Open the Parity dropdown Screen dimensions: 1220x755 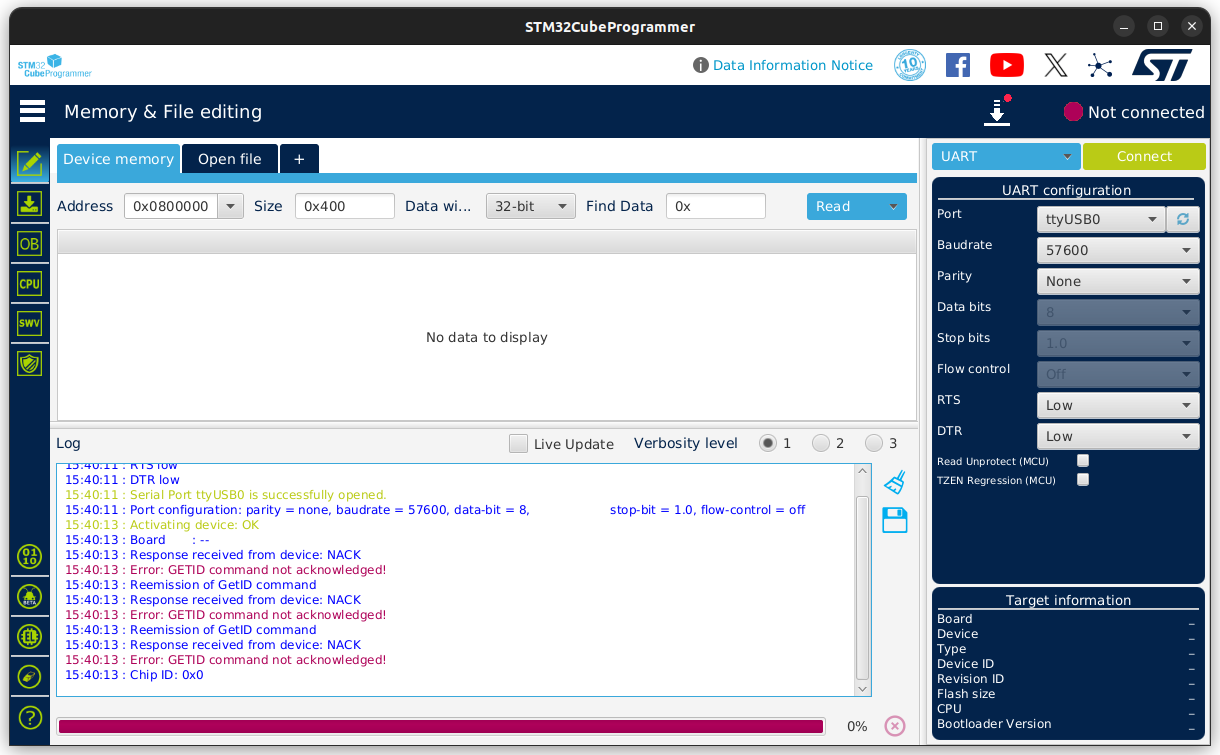point(1118,281)
